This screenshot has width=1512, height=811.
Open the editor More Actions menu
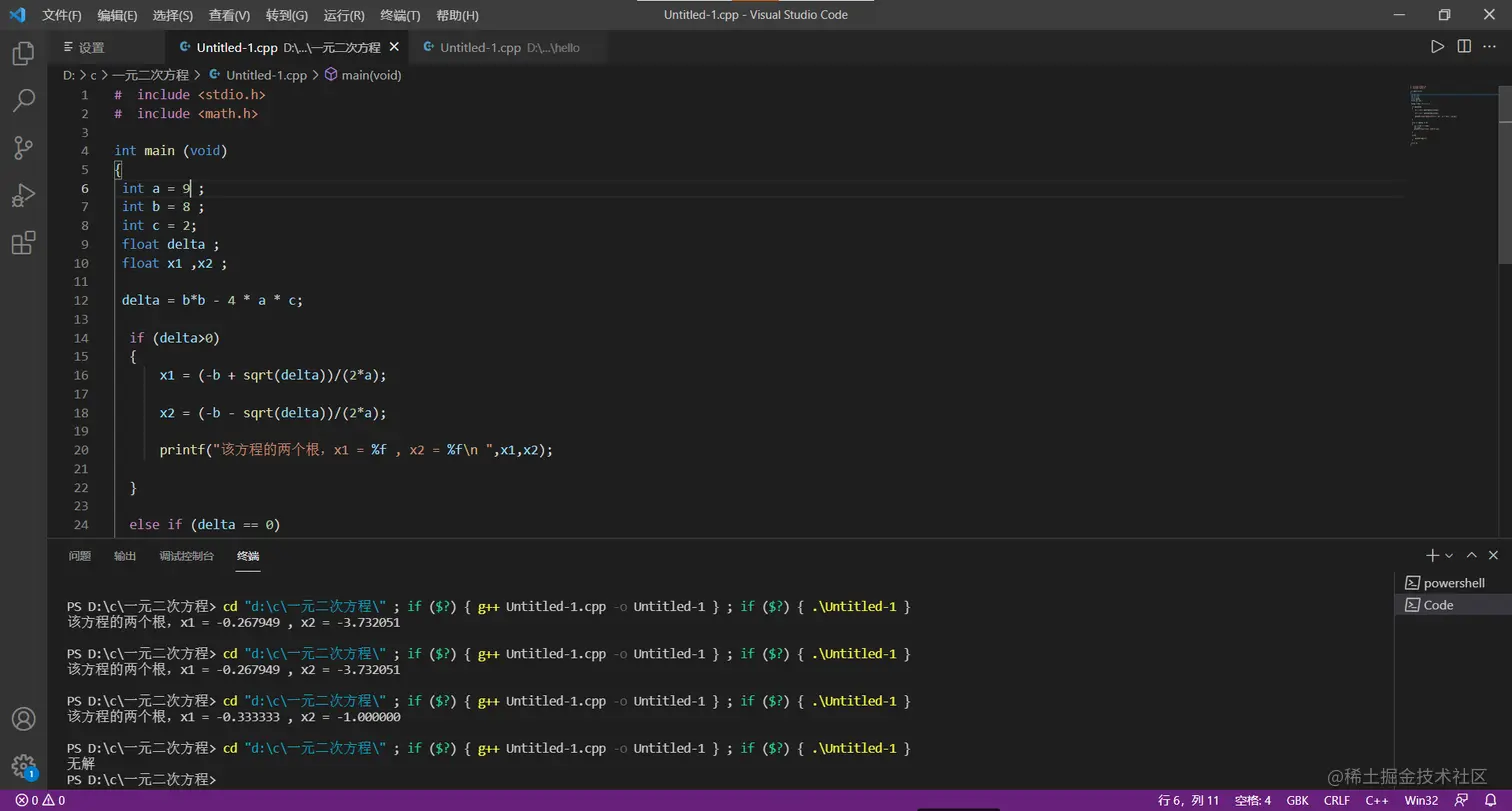[1490, 47]
